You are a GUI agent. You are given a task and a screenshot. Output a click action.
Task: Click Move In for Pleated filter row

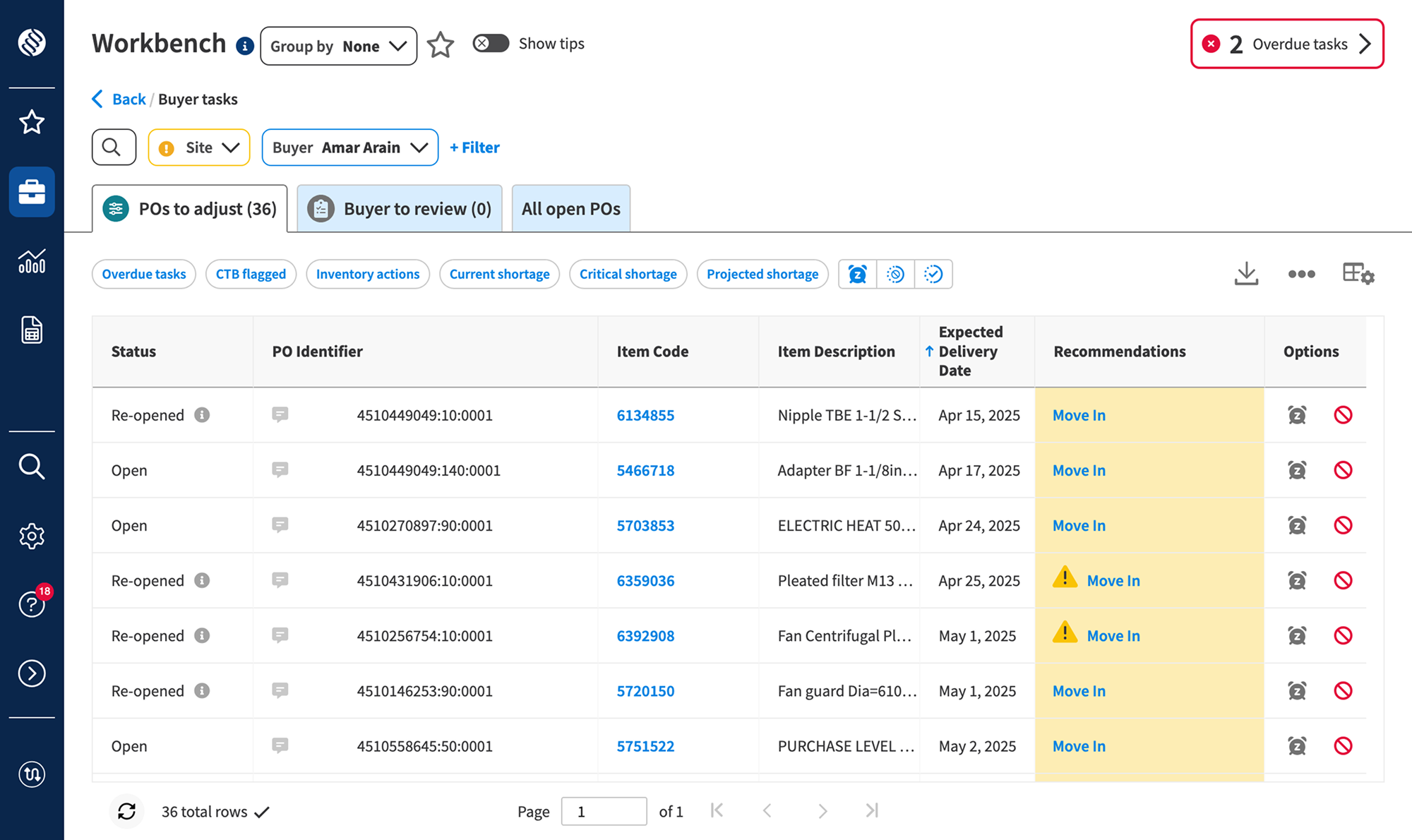[1113, 580]
